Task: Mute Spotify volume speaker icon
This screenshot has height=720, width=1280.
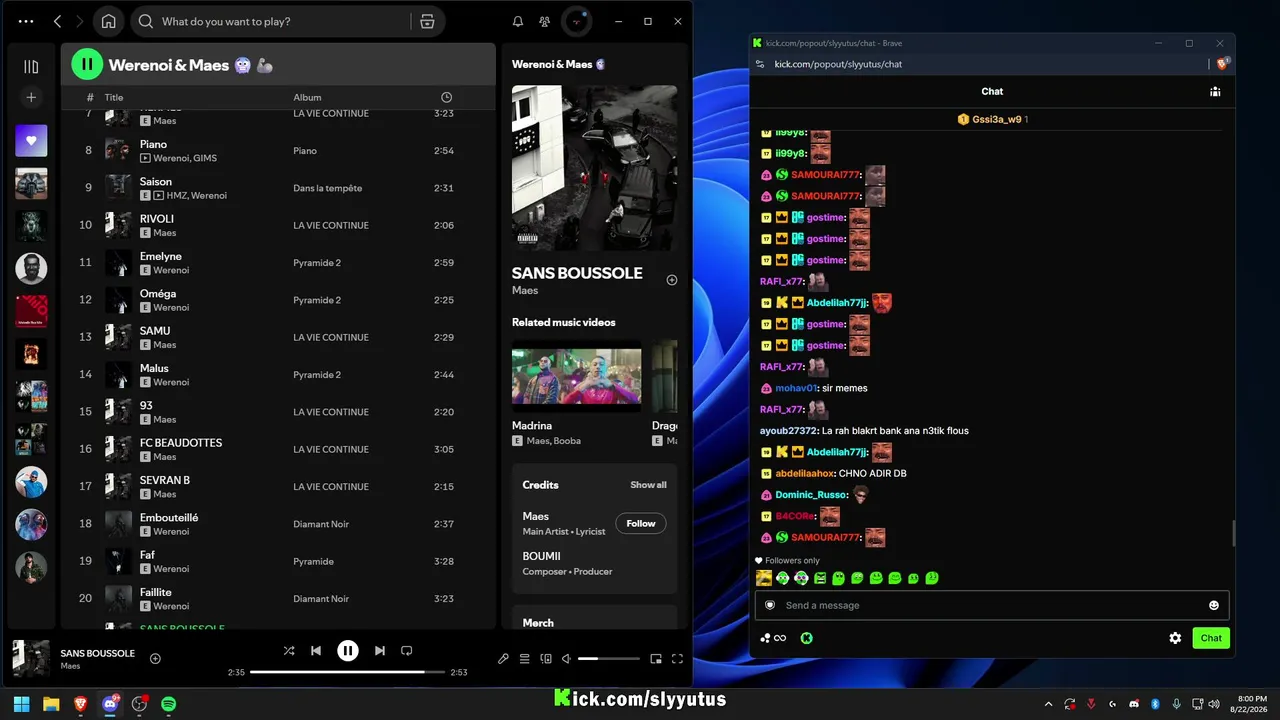Action: [x=566, y=659]
